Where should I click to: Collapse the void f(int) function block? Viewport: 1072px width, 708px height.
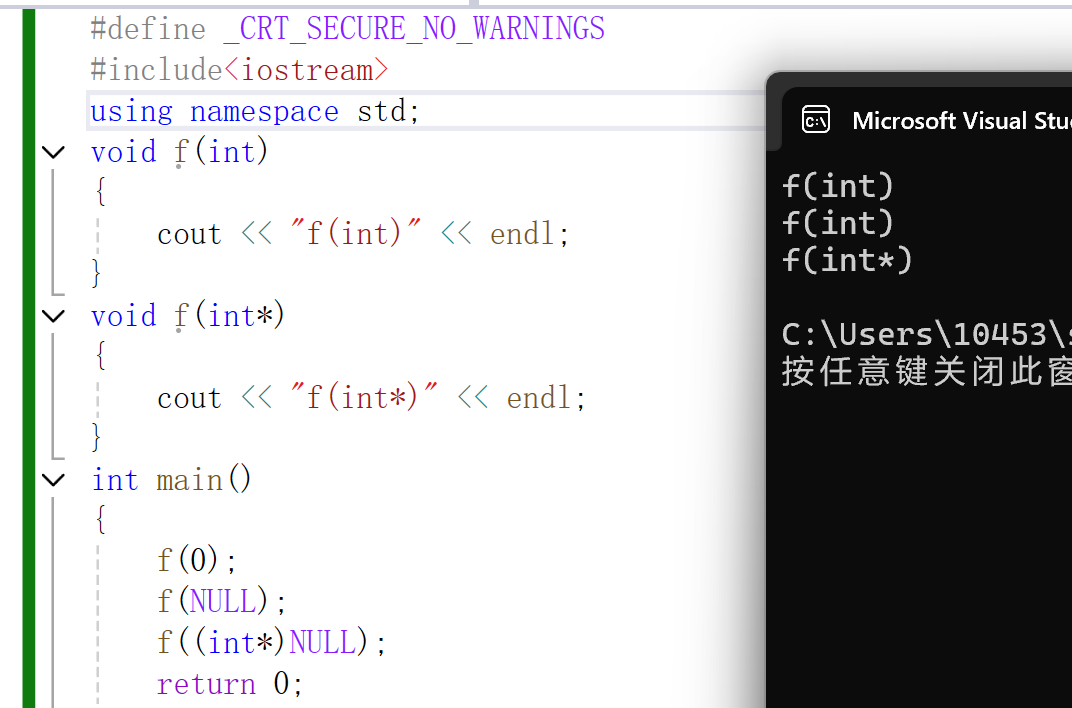click(x=53, y=152)
